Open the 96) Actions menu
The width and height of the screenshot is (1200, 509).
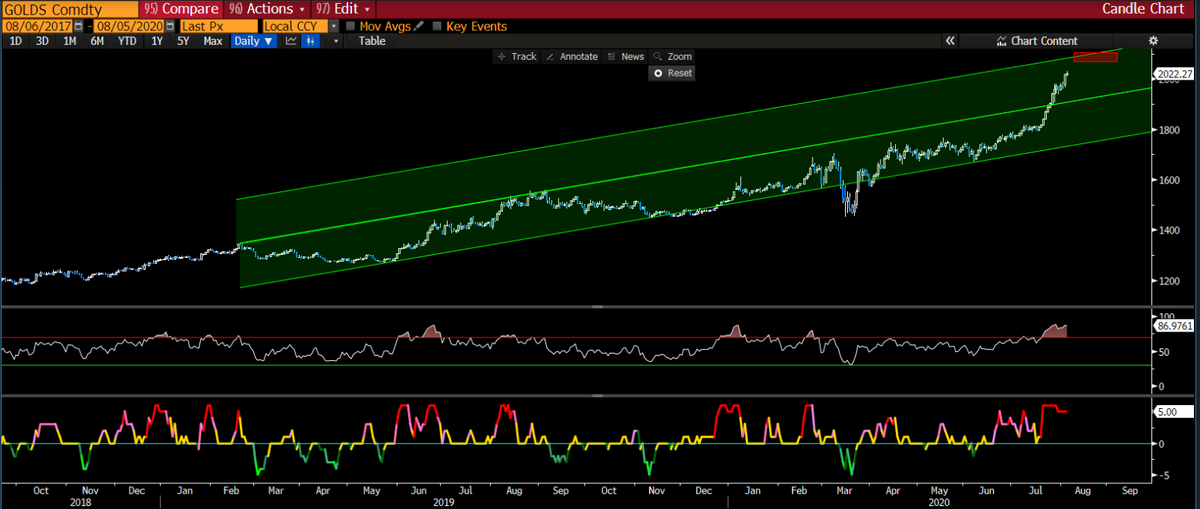pos(267,9)
